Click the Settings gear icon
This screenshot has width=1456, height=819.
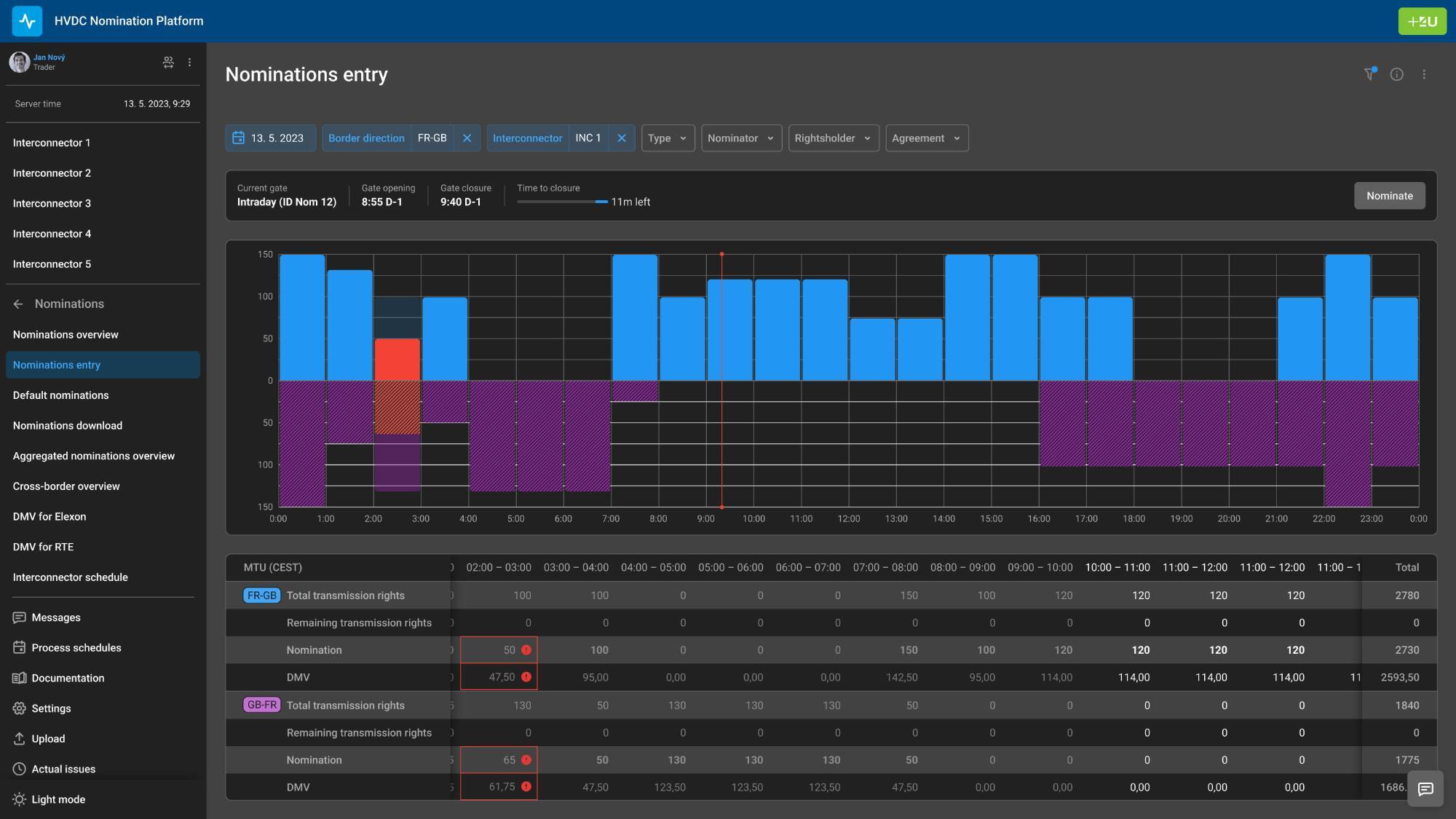click(x=20, y=708)
